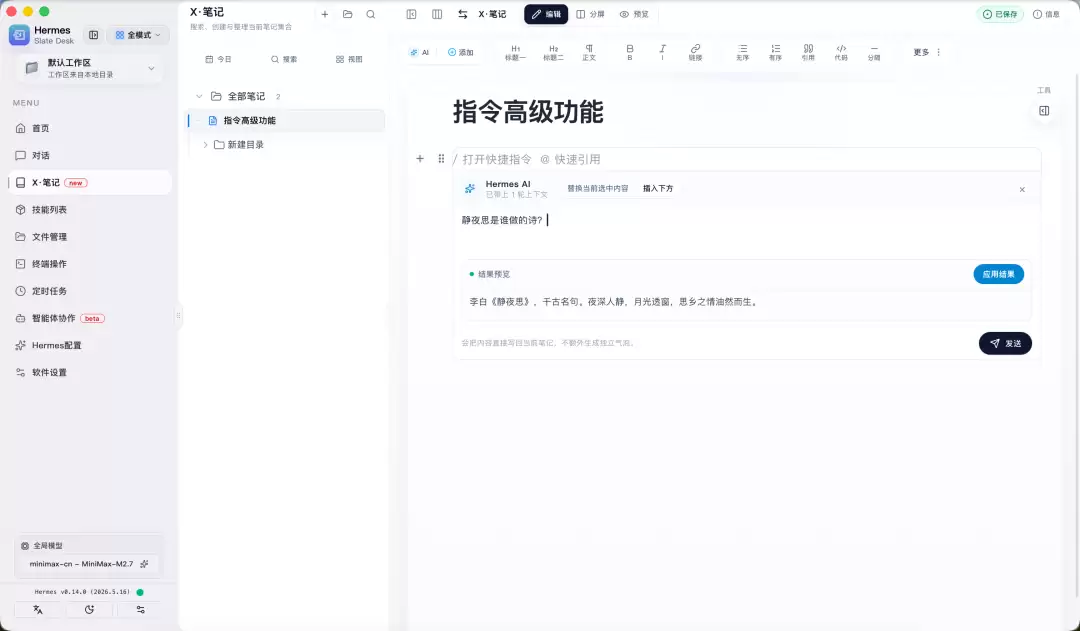Go to 首页 in the sidebar menu
The image size is (1080, 631).
90,128
